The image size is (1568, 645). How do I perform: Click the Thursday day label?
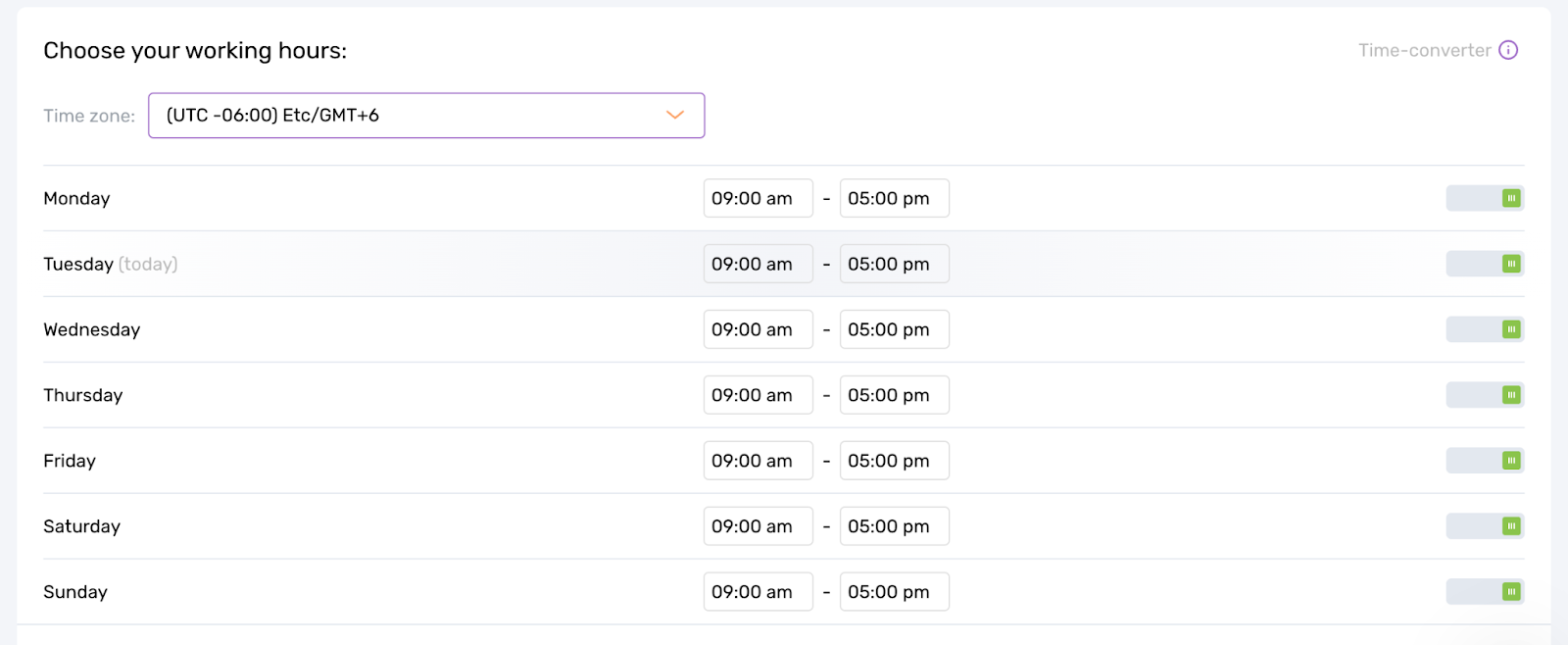click(83, 396)
